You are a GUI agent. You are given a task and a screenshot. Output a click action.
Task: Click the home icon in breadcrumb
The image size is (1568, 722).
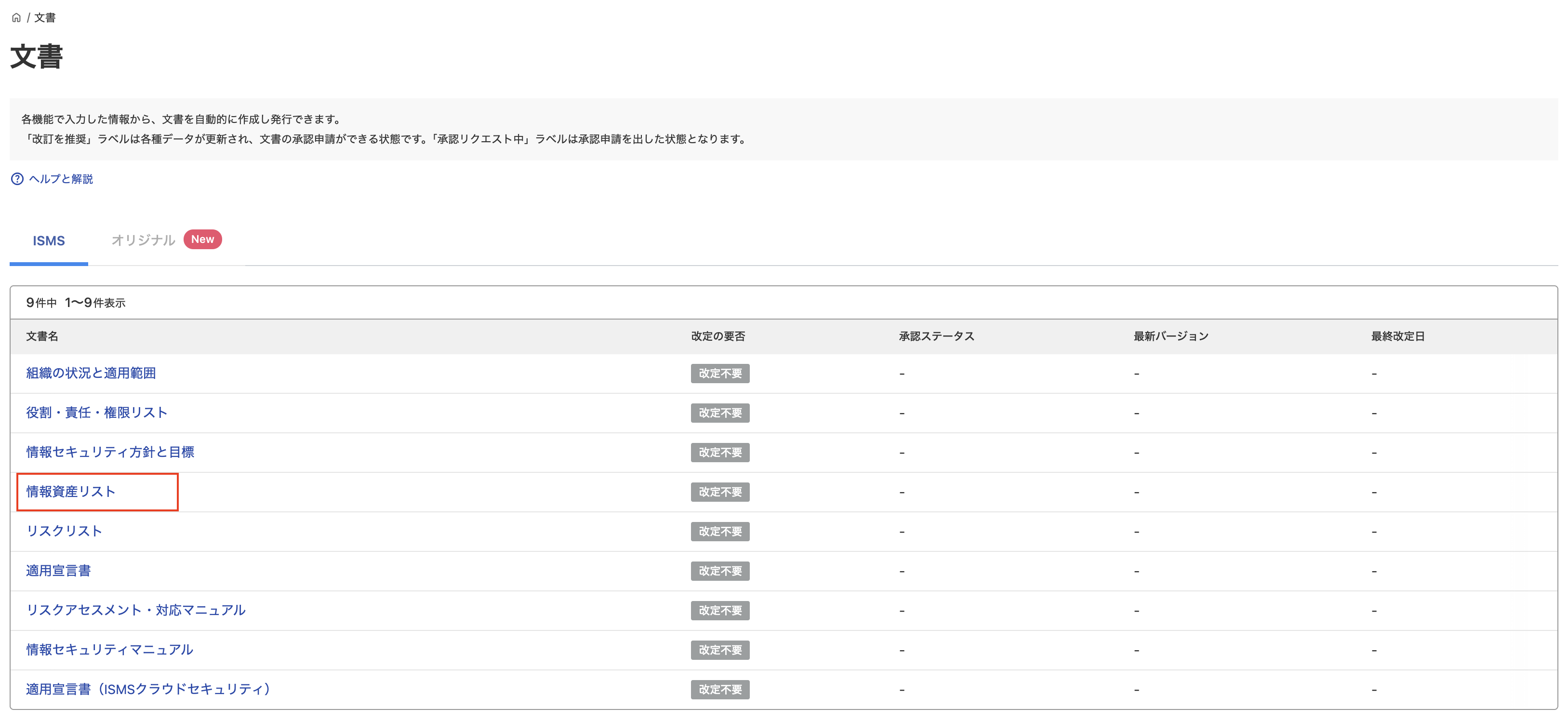(x=16, y=18)
